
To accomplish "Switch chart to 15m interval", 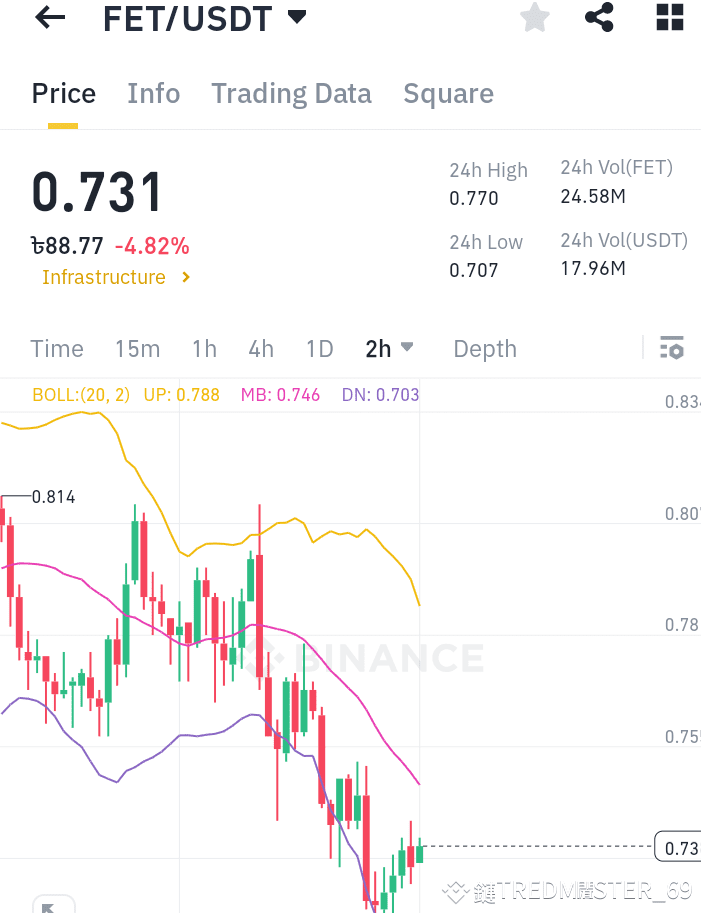I will 137,348.
